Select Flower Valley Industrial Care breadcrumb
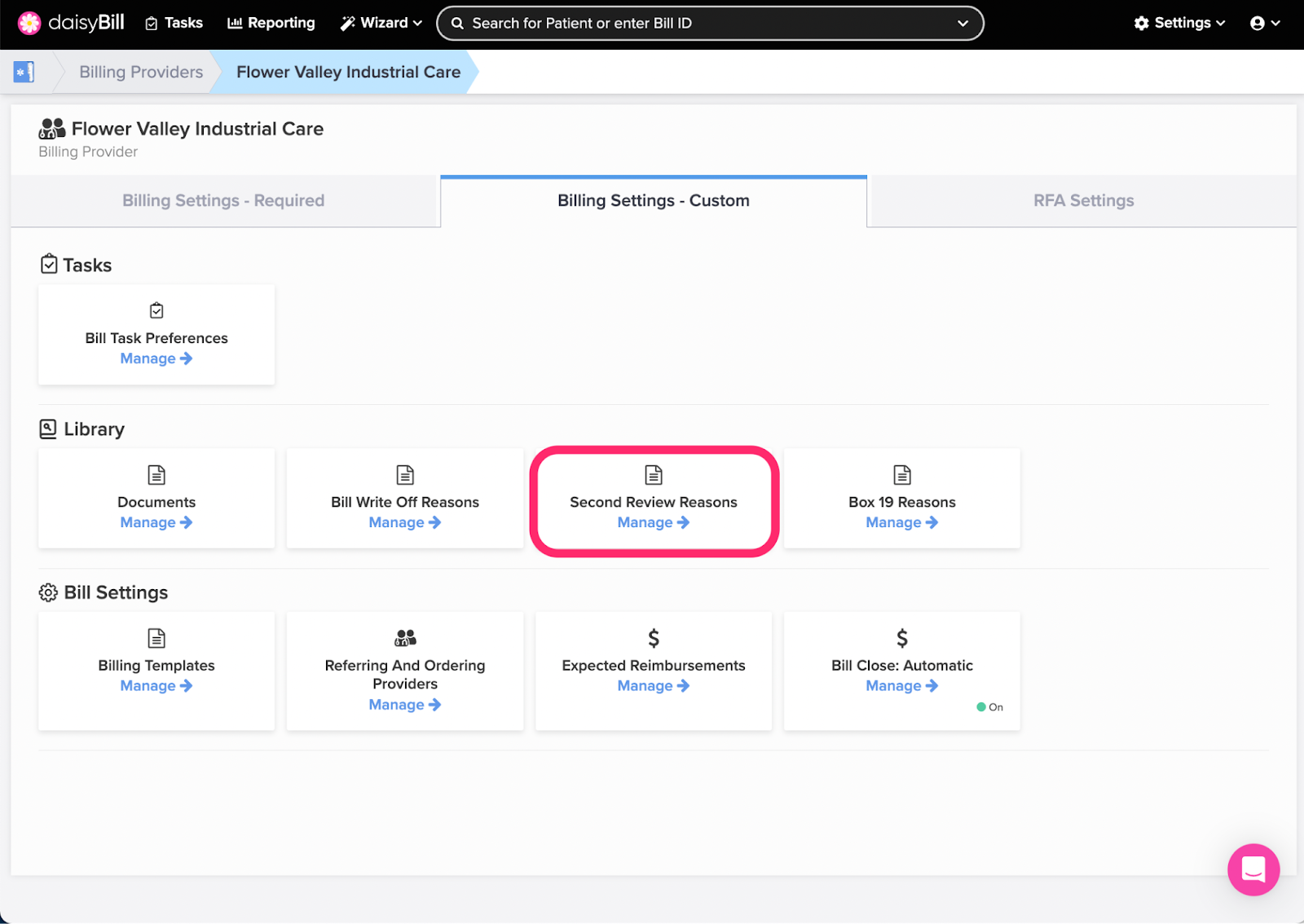1304x924 pixels. 348,72
